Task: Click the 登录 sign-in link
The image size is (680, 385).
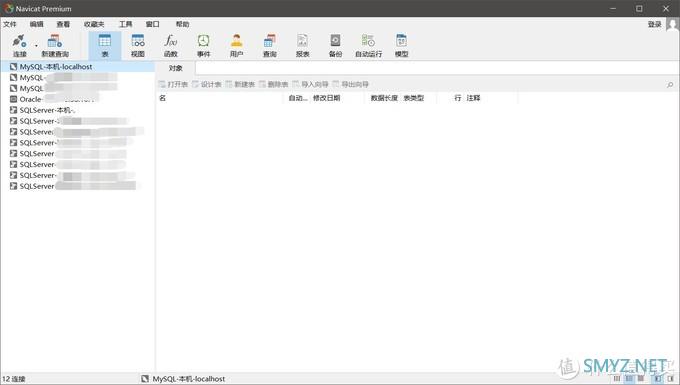Action: (654, 24)
